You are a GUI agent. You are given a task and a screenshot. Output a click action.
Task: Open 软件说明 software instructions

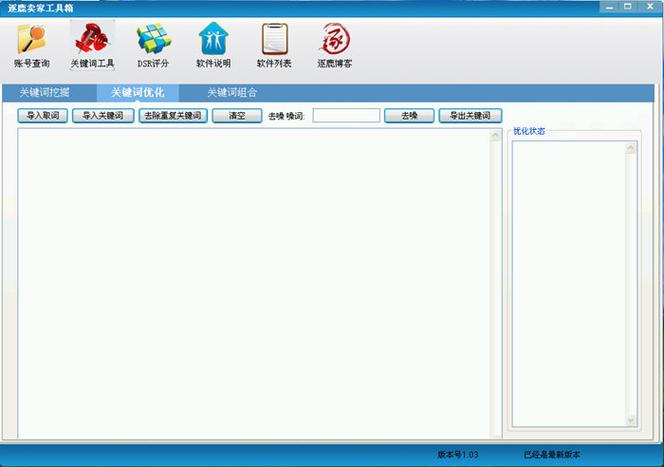coord(213,45)
